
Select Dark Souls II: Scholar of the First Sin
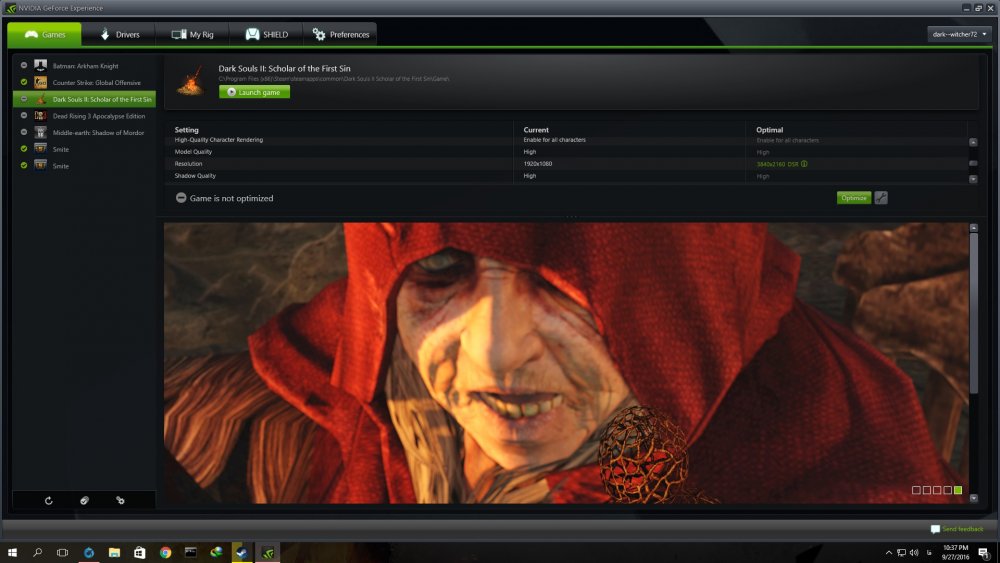coord(84,99)
